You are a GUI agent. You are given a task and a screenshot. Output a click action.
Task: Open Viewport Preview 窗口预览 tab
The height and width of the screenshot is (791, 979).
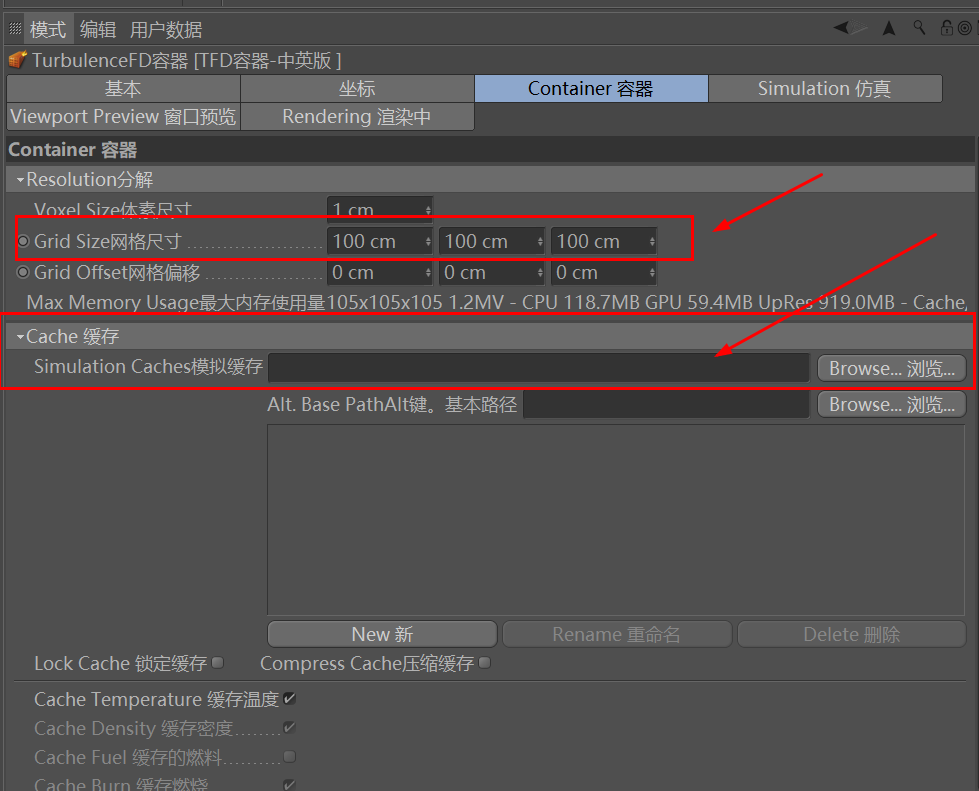pyautogui.click(x=123, y=117)
